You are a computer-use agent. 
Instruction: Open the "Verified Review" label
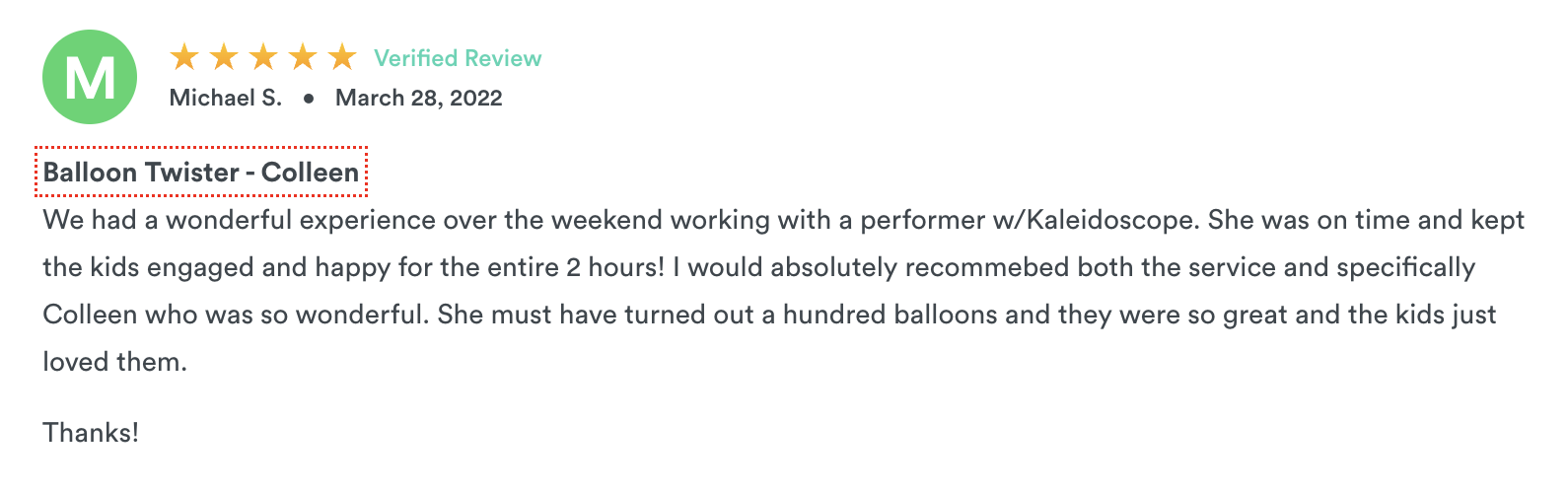(x=458, y=58)
